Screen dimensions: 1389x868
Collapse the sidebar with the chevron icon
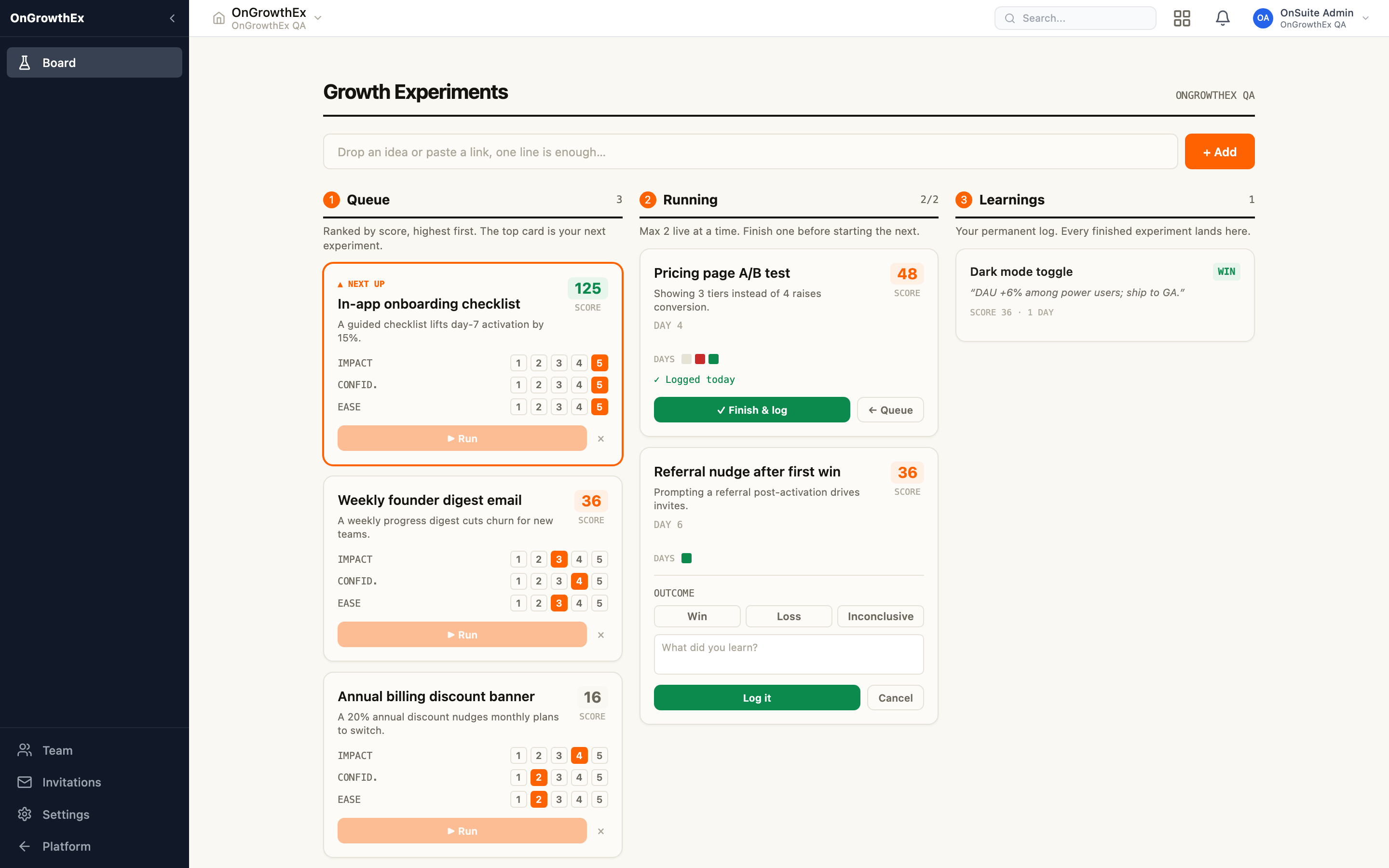coord(172,18)
